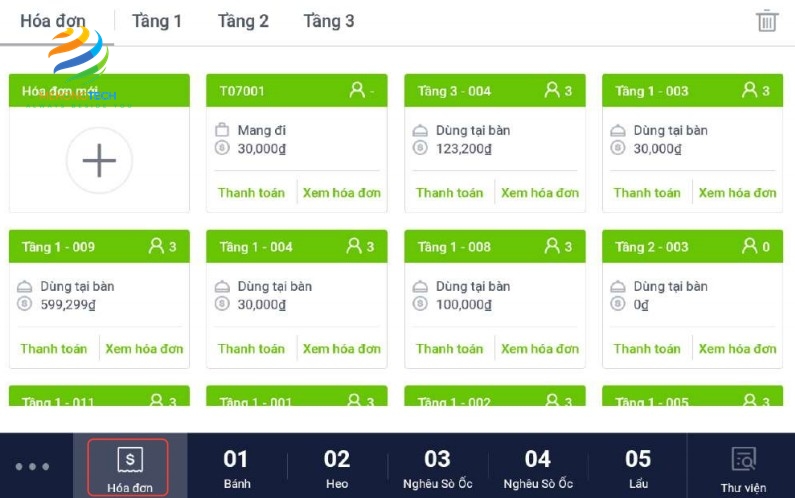Screen dimensions: 795x498
Task: Select category 01 Bánh
Action: (236, 468)
